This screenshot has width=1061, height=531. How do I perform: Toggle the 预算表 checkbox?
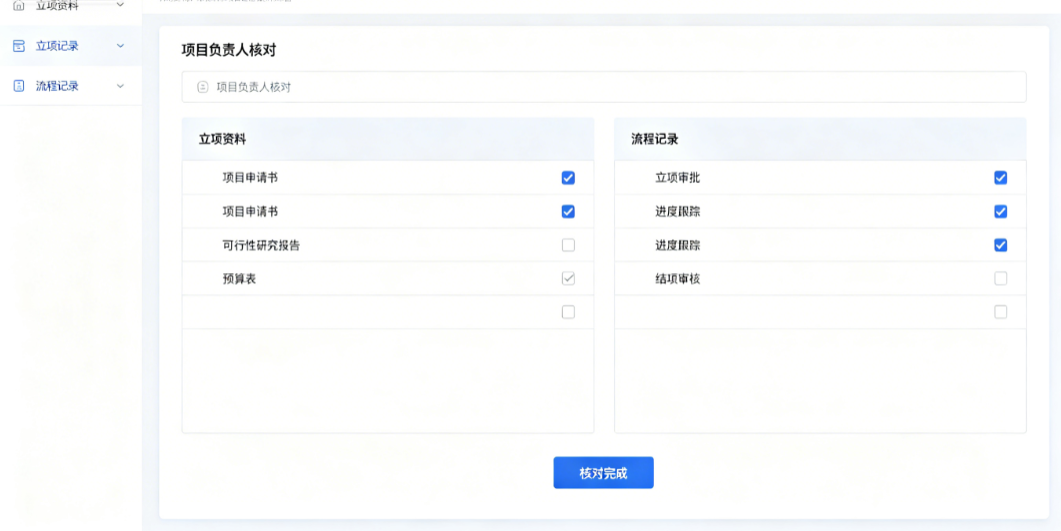tap(568, 279)
